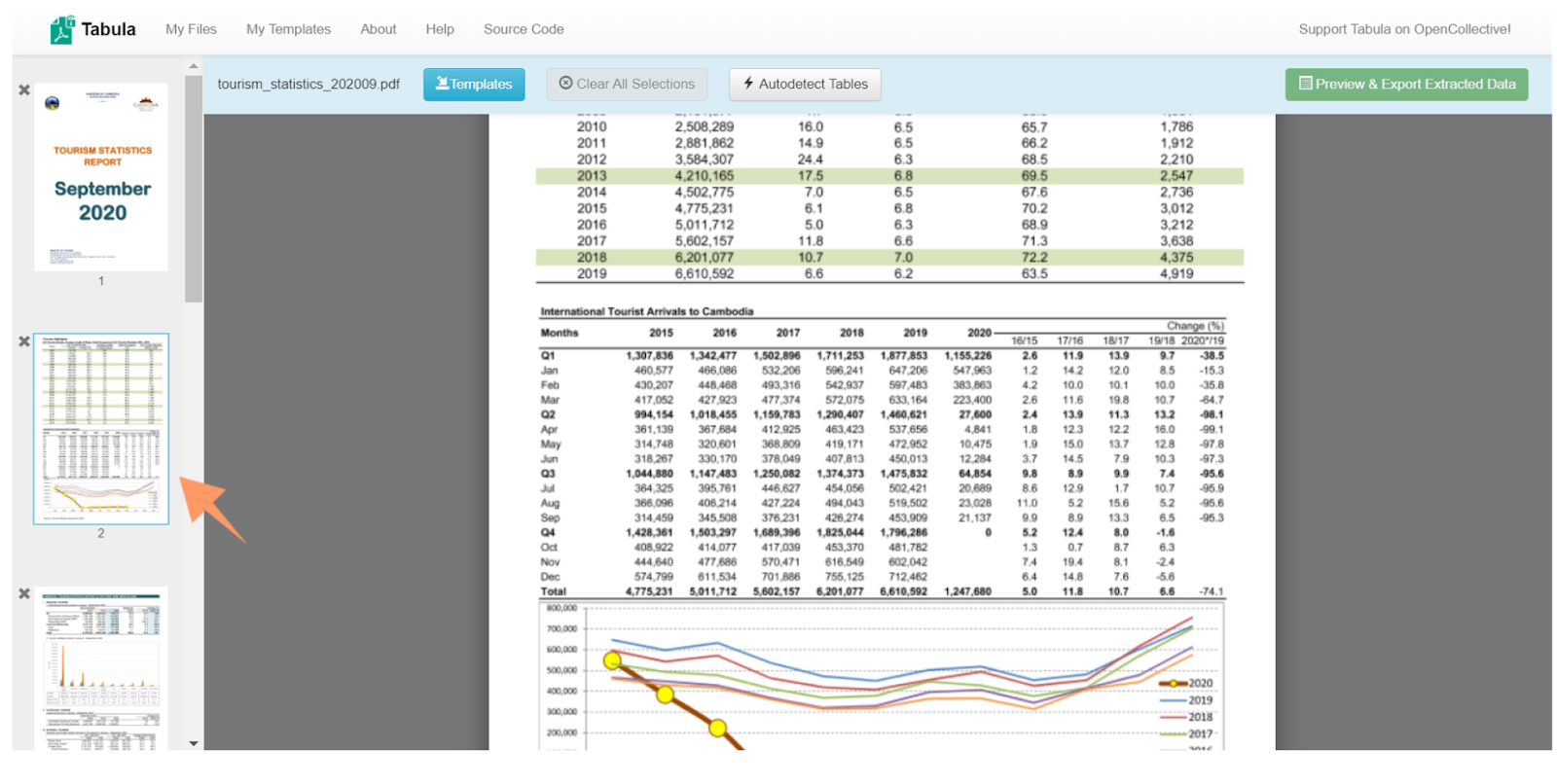Click the sidebar scrollbar thumb
1557x784 pixels.
pyautogui.click(x=194, y=189)
